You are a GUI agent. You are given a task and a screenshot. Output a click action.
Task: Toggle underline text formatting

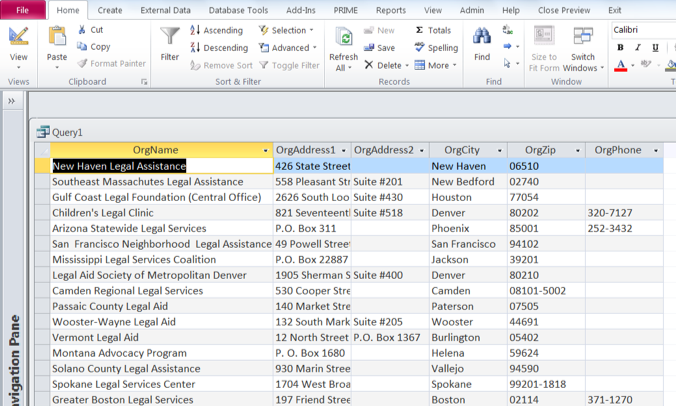(x=653, y=48)
